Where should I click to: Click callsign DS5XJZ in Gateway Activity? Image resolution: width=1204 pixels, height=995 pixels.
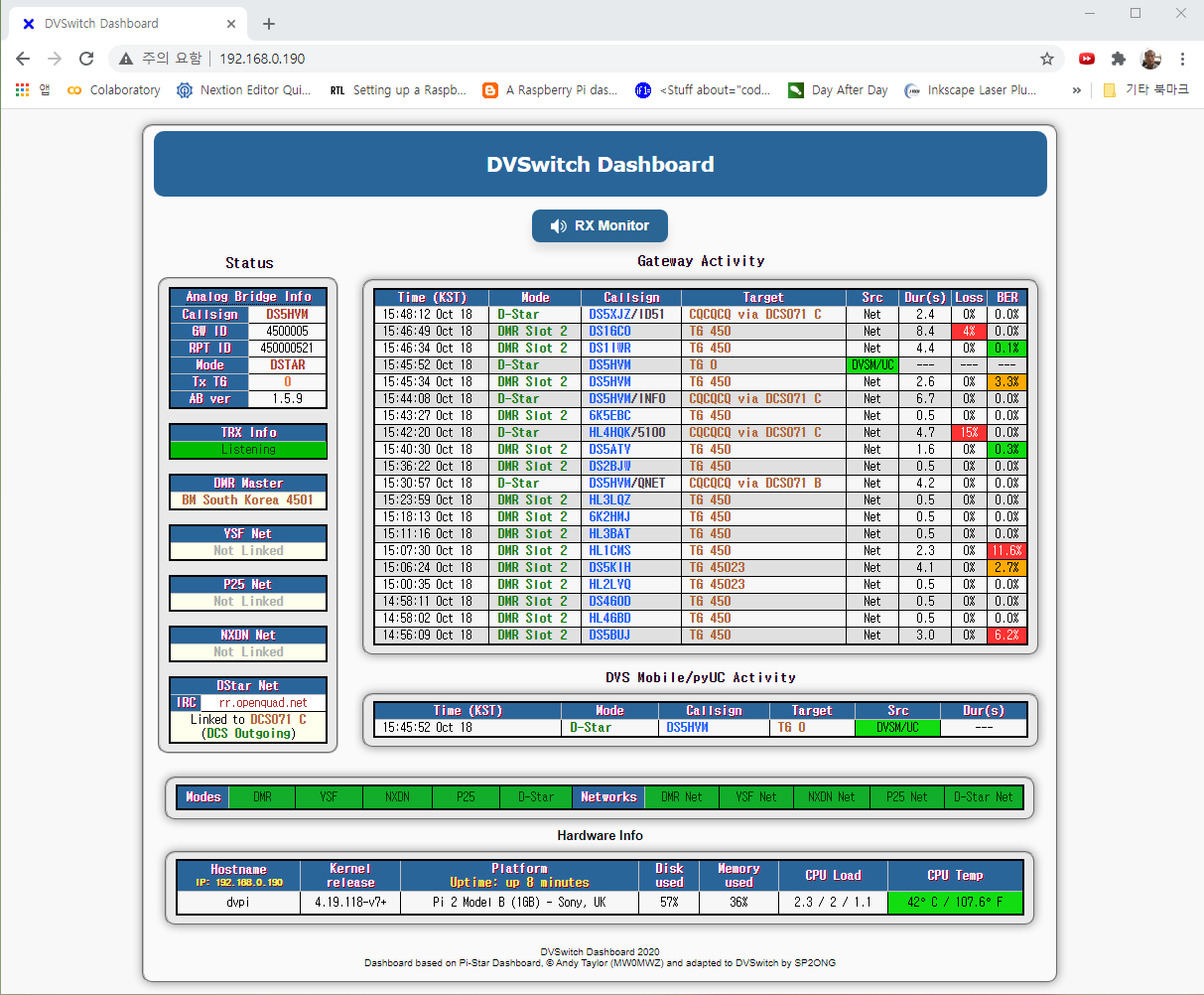(609, 314)
